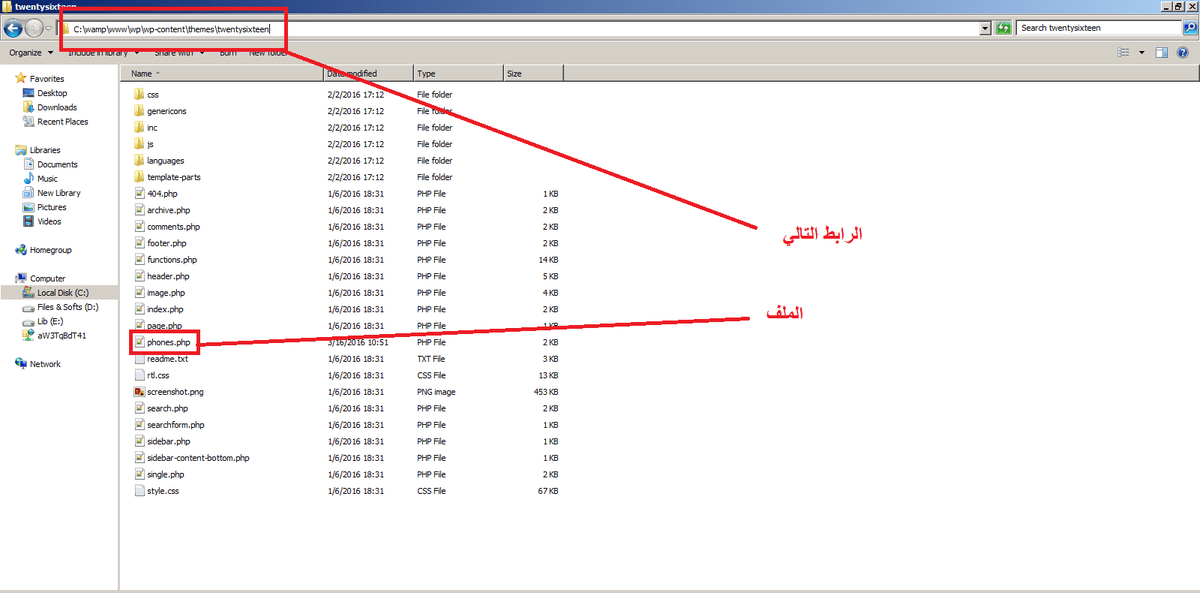Toggle the preview pane icon
Image resolution: width=1200 pixels, height=593 pixels.
[x=1163, y=52]
